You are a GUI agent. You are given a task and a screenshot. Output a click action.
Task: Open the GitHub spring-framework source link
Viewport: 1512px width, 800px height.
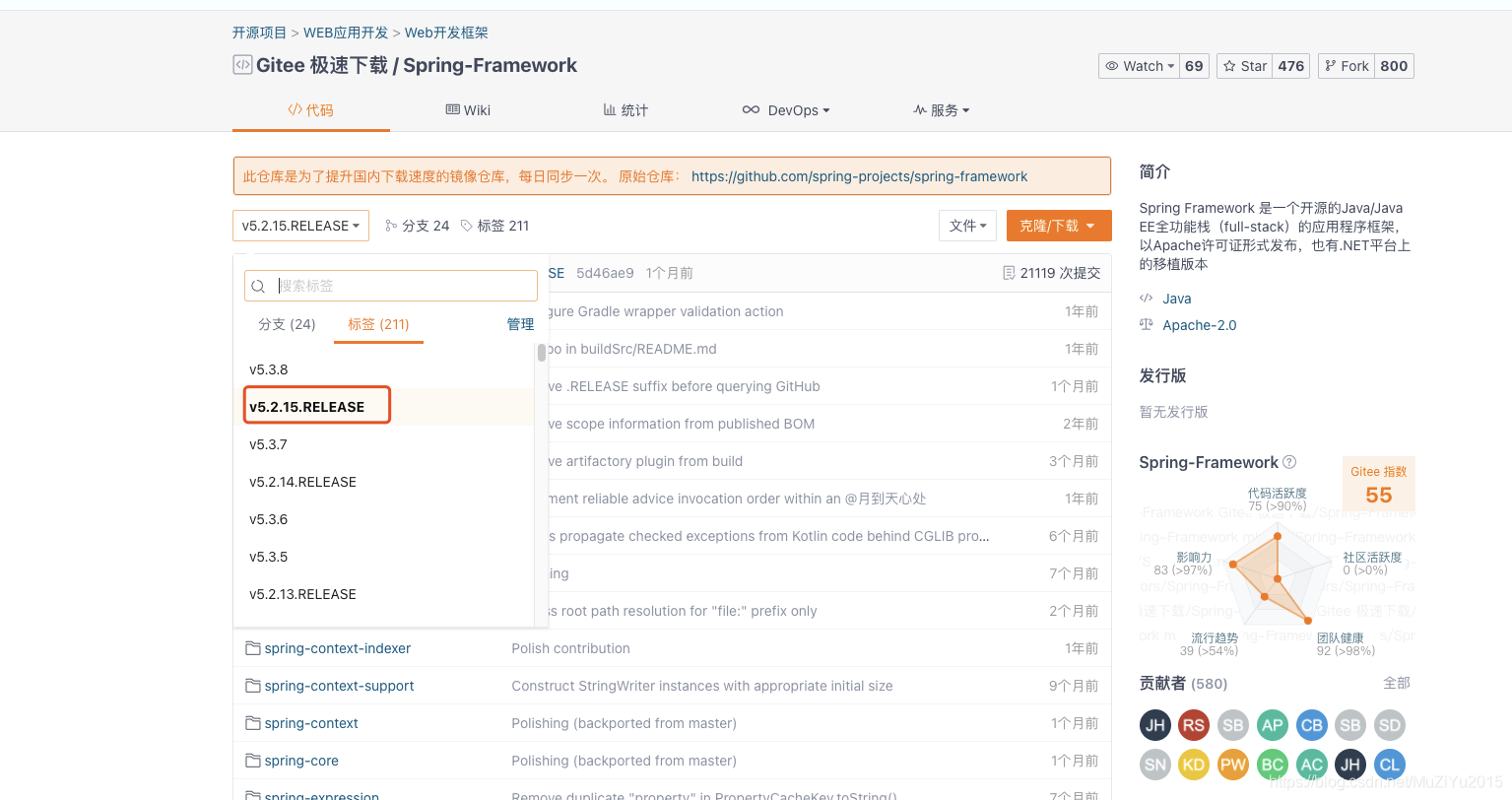coord(859,176)
